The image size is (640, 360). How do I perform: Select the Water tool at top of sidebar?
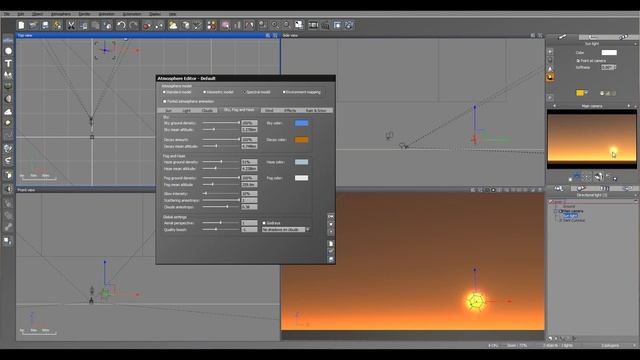[x=8, y=40]
